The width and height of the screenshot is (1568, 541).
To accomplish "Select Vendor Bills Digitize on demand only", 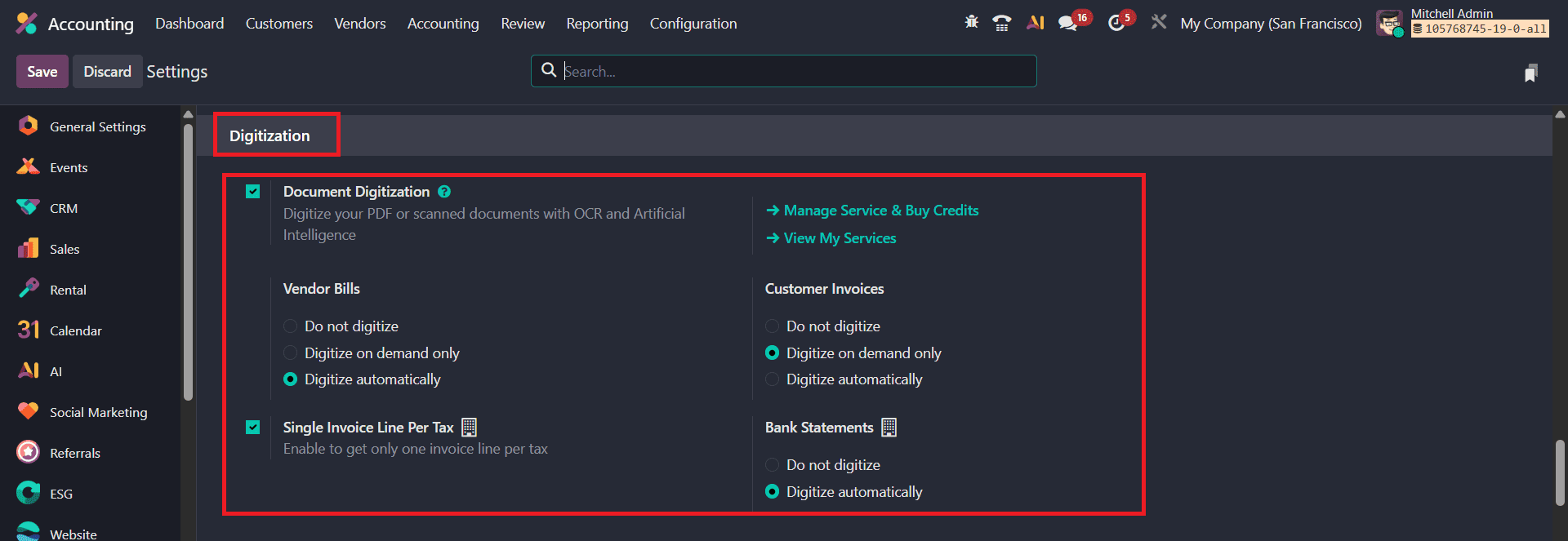I will 290,353.
